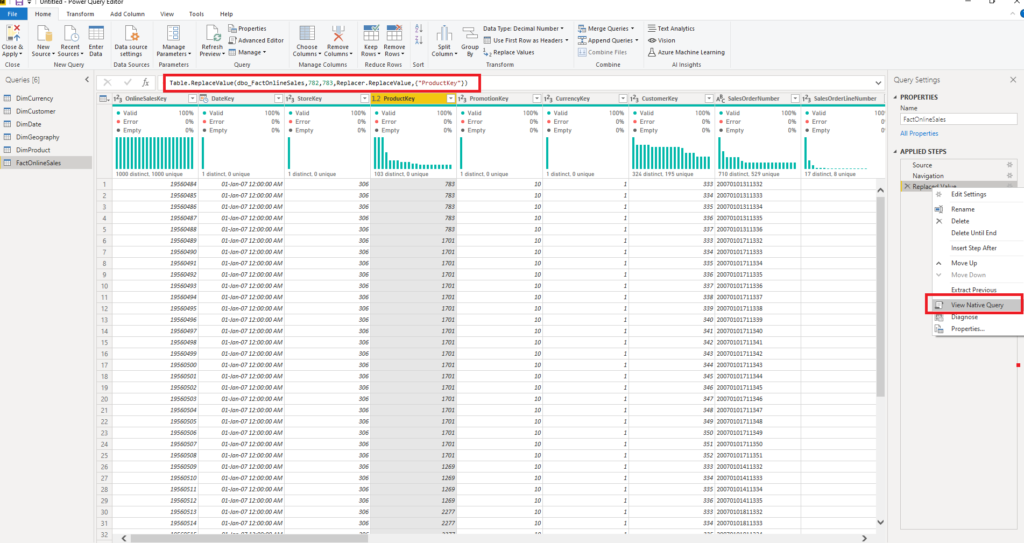The image size is (1024, 543).
Task: Collapse the Queries pane
Action: (87, 80)
